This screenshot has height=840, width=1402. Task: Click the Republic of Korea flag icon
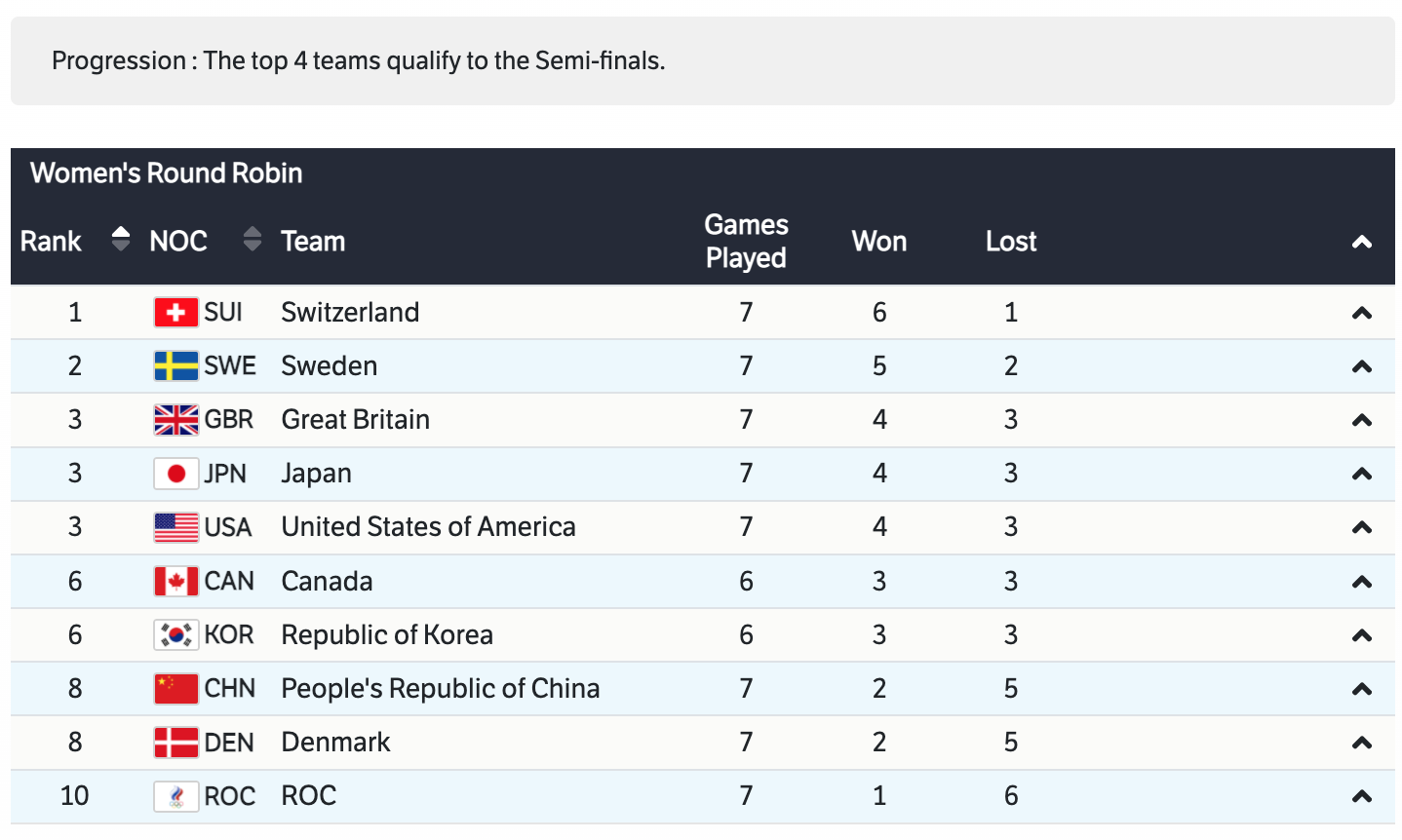(175, 635)
